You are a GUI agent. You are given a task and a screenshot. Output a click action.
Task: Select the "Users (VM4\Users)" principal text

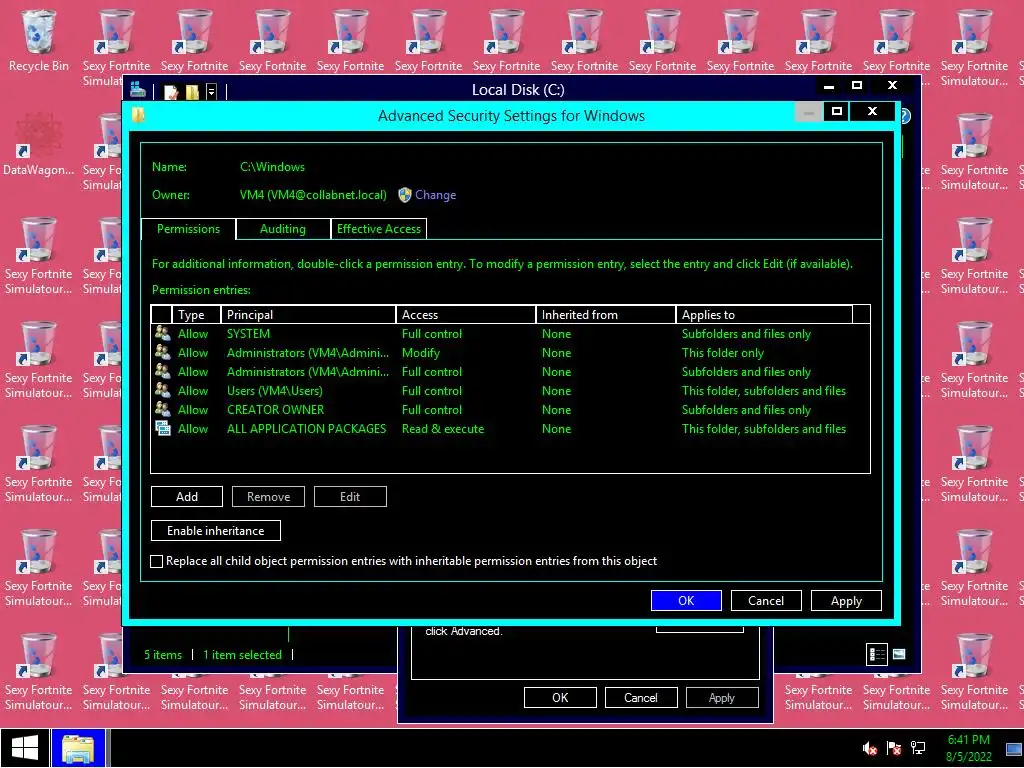click(274, 391)
